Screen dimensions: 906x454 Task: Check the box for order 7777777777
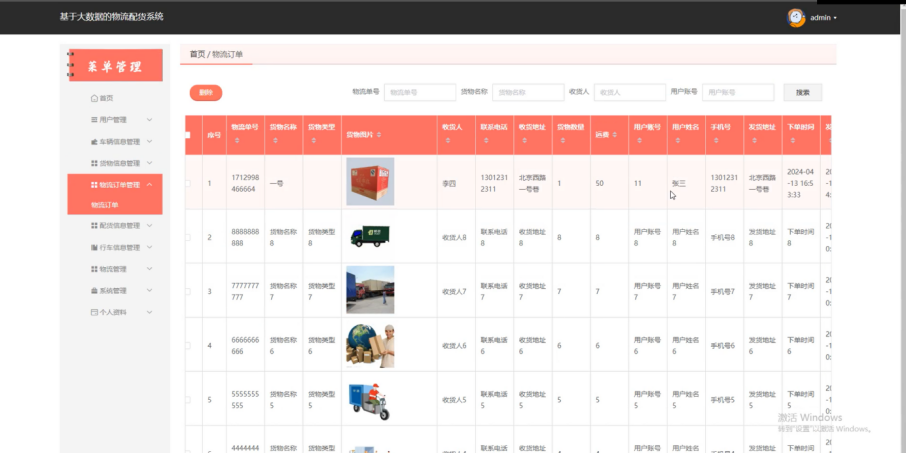(187, 291)
